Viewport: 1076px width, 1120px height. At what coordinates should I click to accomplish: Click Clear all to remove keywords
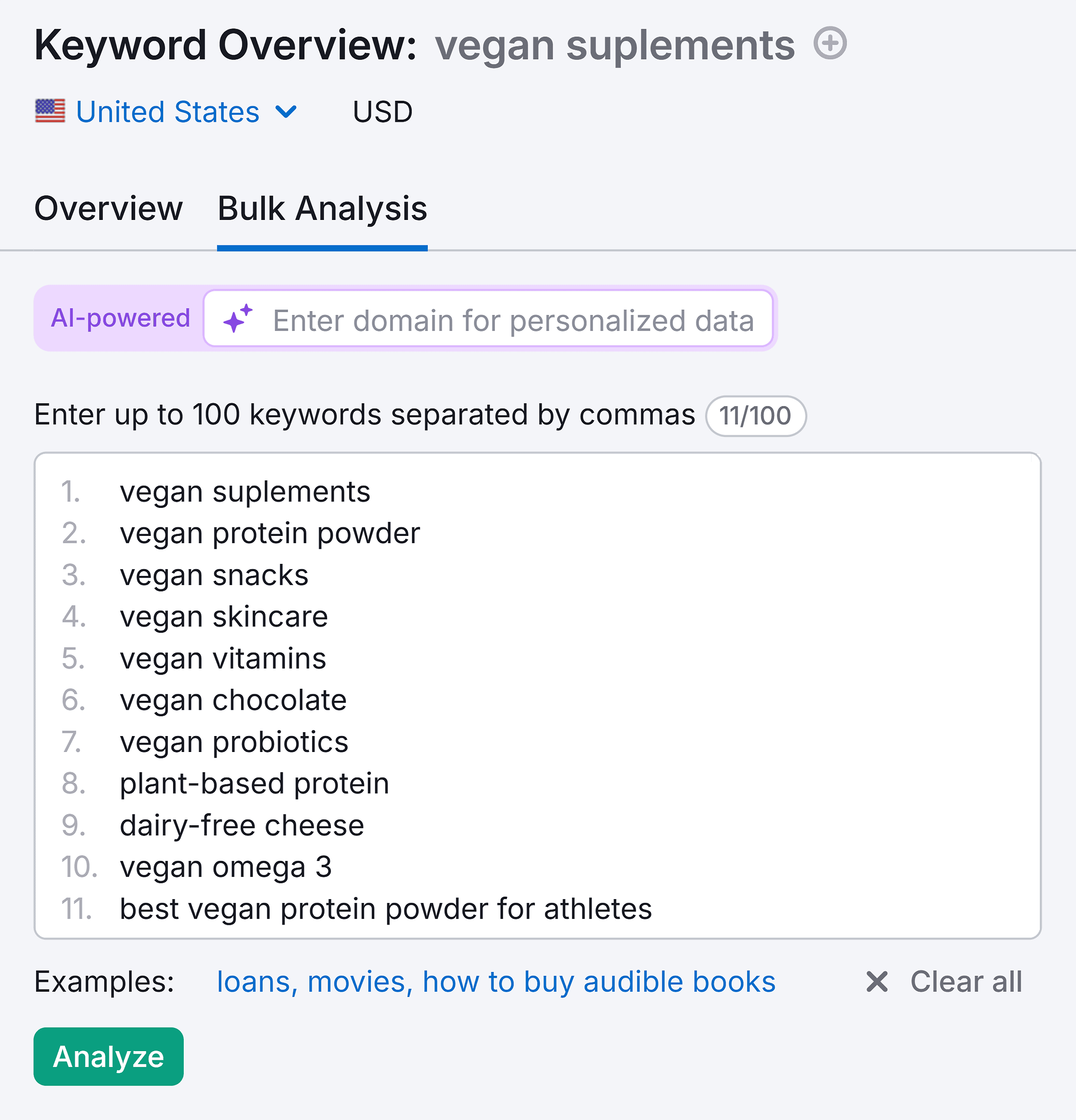[x=966, y=982]
